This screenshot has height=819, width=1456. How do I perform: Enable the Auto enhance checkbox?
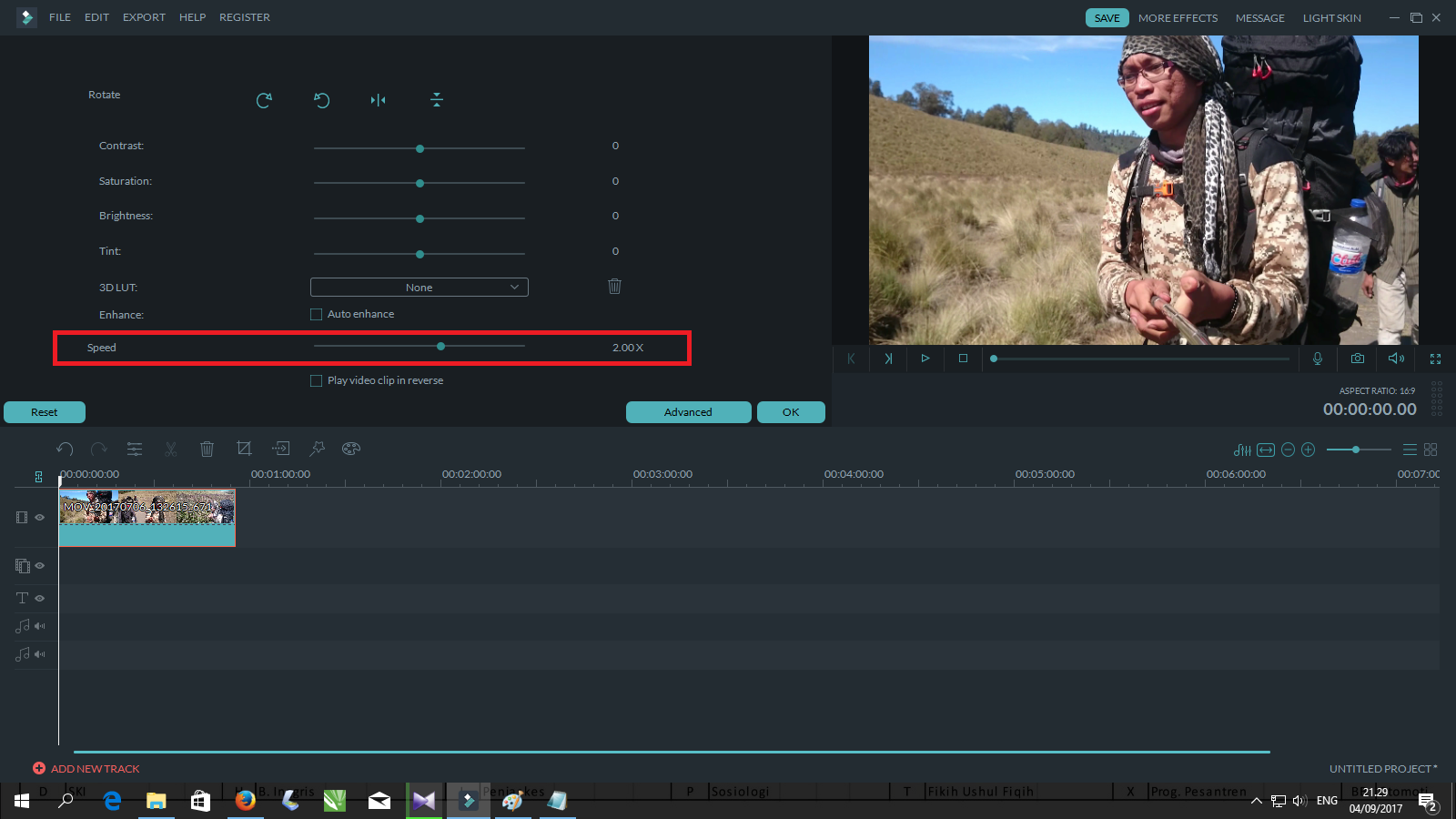[x=316, y=314]
